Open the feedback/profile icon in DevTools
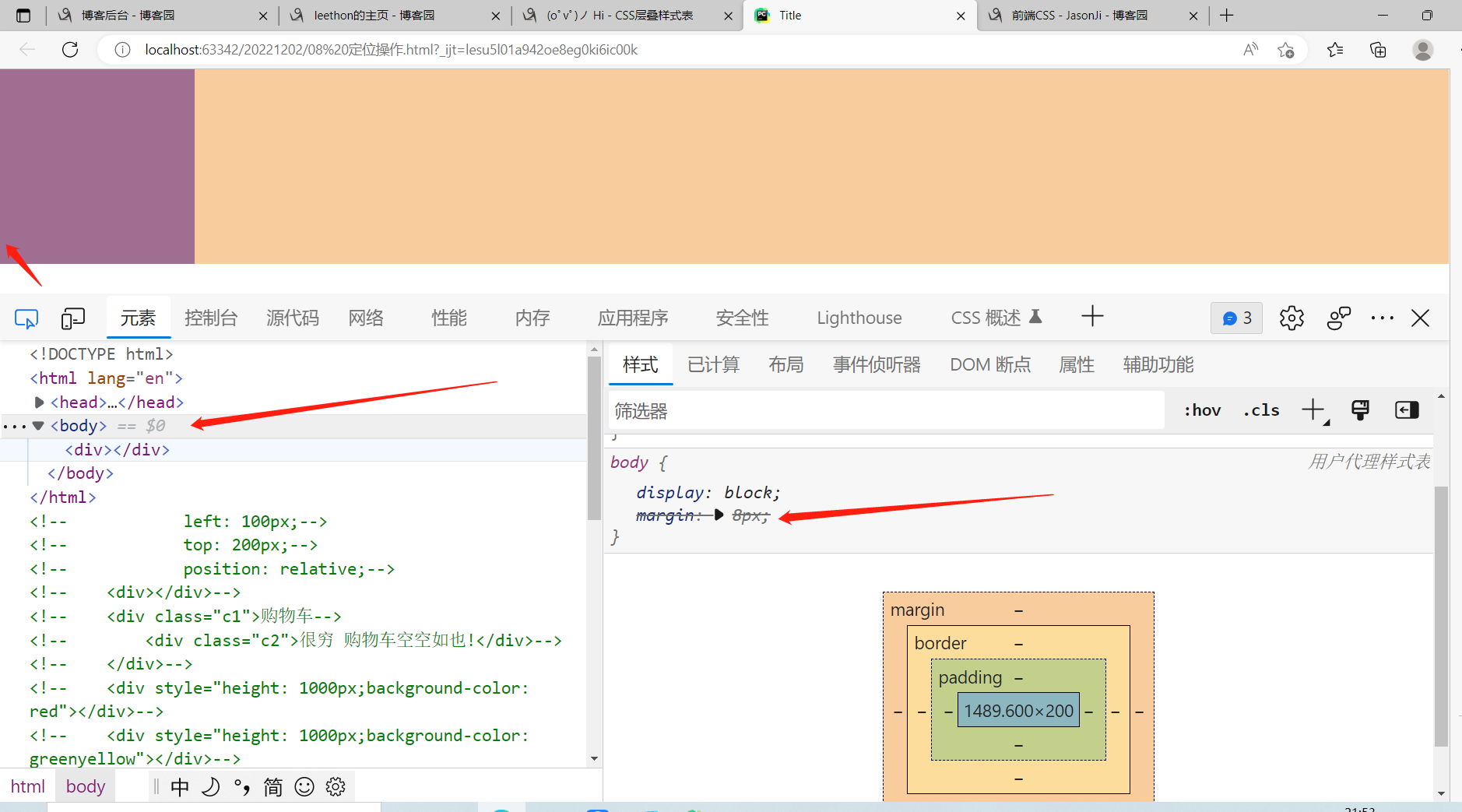 (1339, 318)
